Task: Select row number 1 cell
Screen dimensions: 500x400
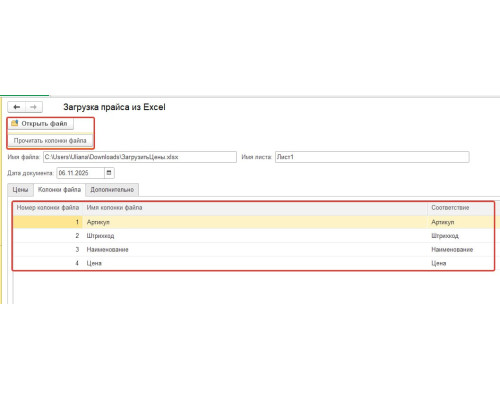Action: 48,222
